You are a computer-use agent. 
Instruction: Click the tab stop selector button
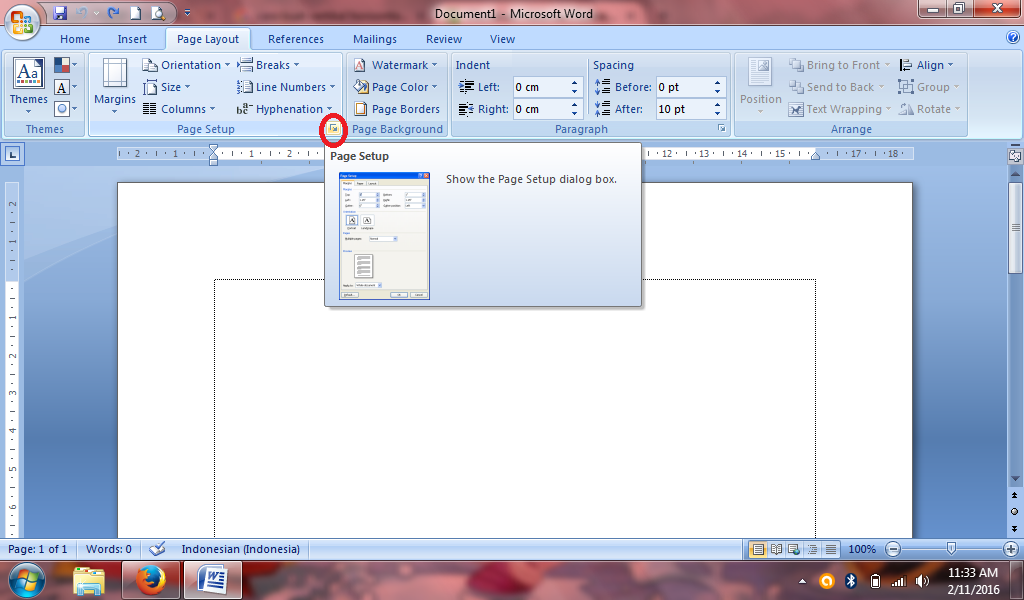point(12,155)
